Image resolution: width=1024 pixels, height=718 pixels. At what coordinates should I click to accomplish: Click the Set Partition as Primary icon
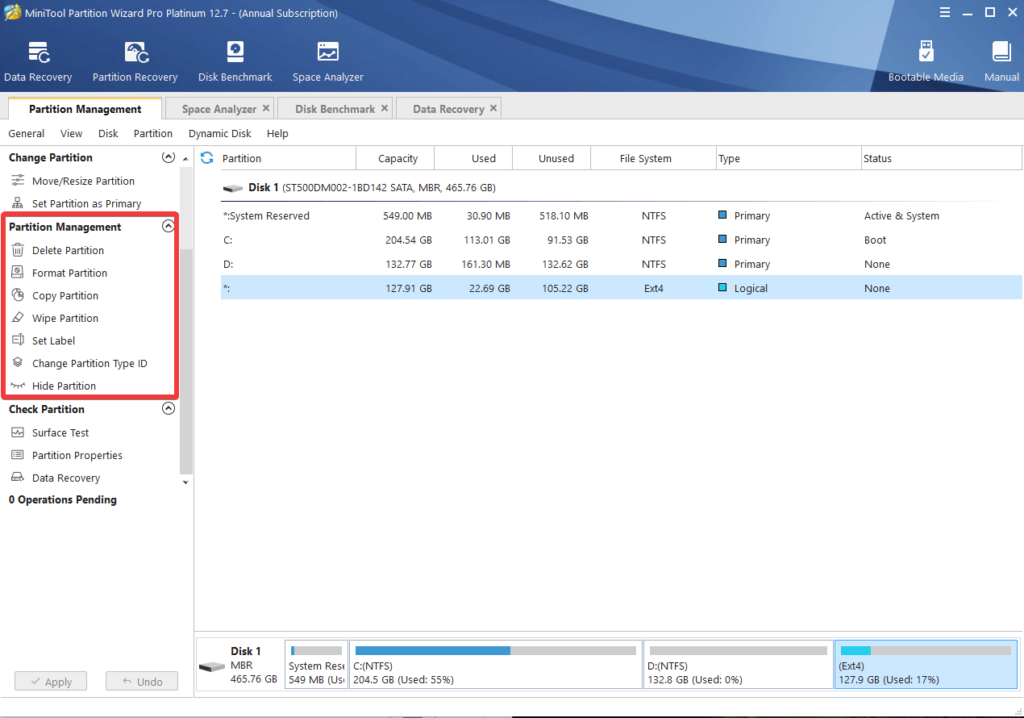[18, 203]
